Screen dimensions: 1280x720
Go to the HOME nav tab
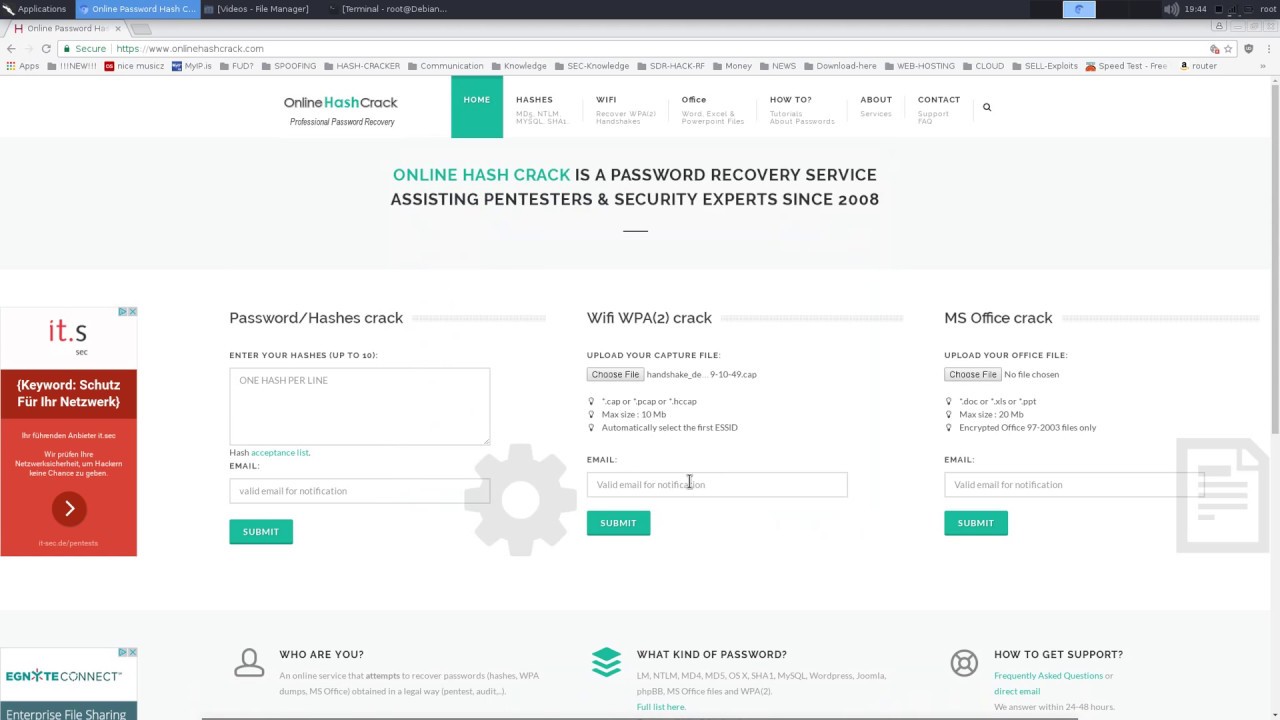(477, 106)
